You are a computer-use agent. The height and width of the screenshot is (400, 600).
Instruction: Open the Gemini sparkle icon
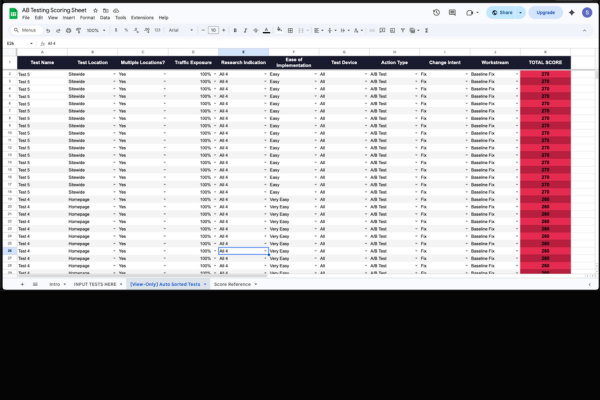tap(572, 13)
